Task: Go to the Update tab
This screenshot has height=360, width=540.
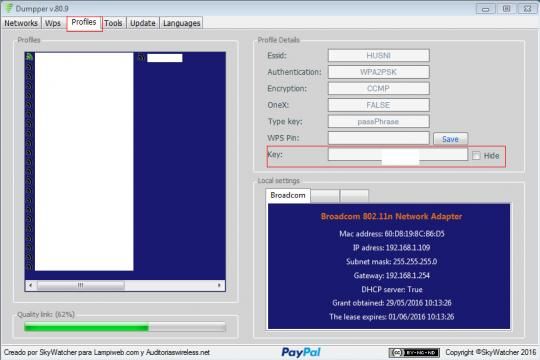Action: [143, 23]
